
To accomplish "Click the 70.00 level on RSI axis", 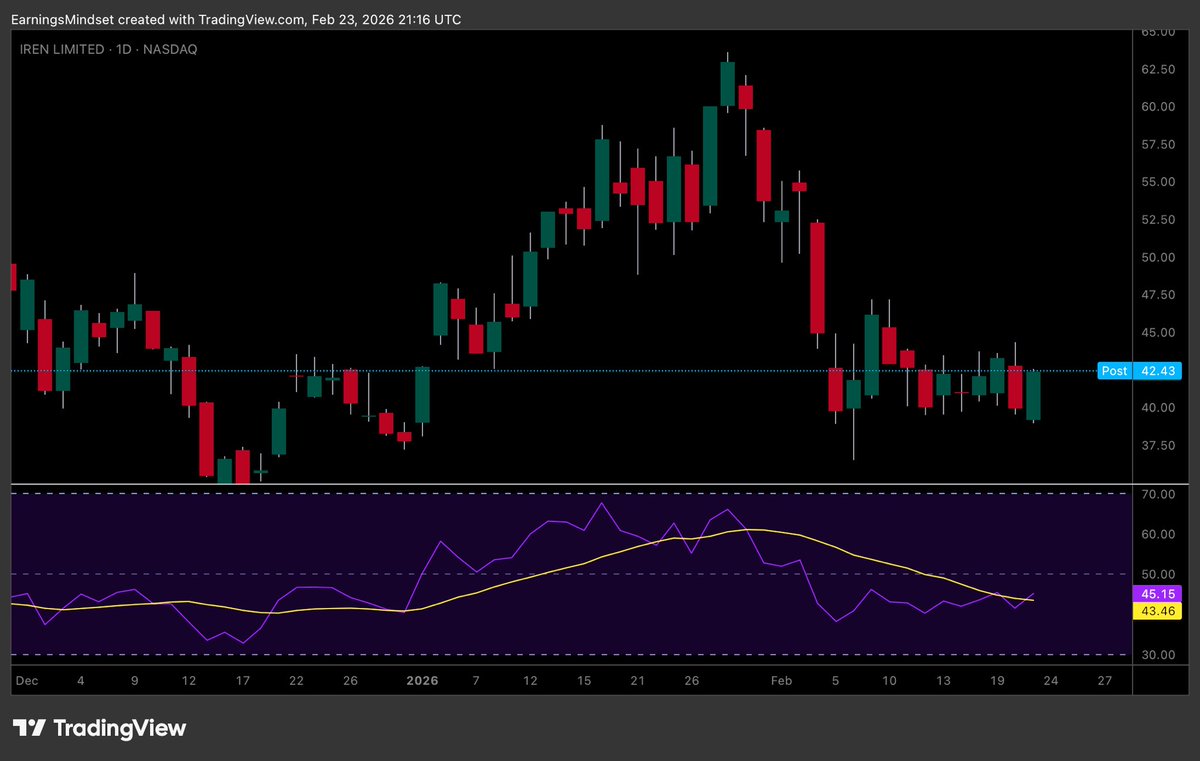I will coord(1157,494).
